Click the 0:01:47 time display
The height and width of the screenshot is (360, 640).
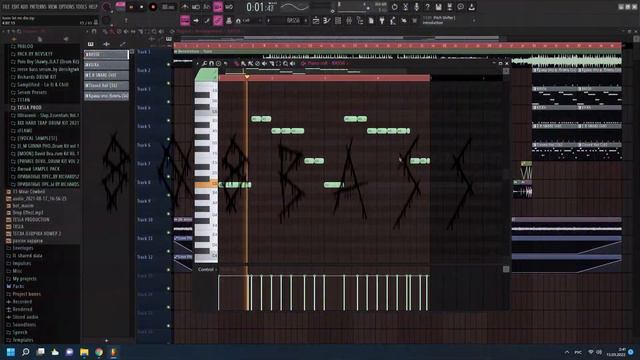pos(261,7)
